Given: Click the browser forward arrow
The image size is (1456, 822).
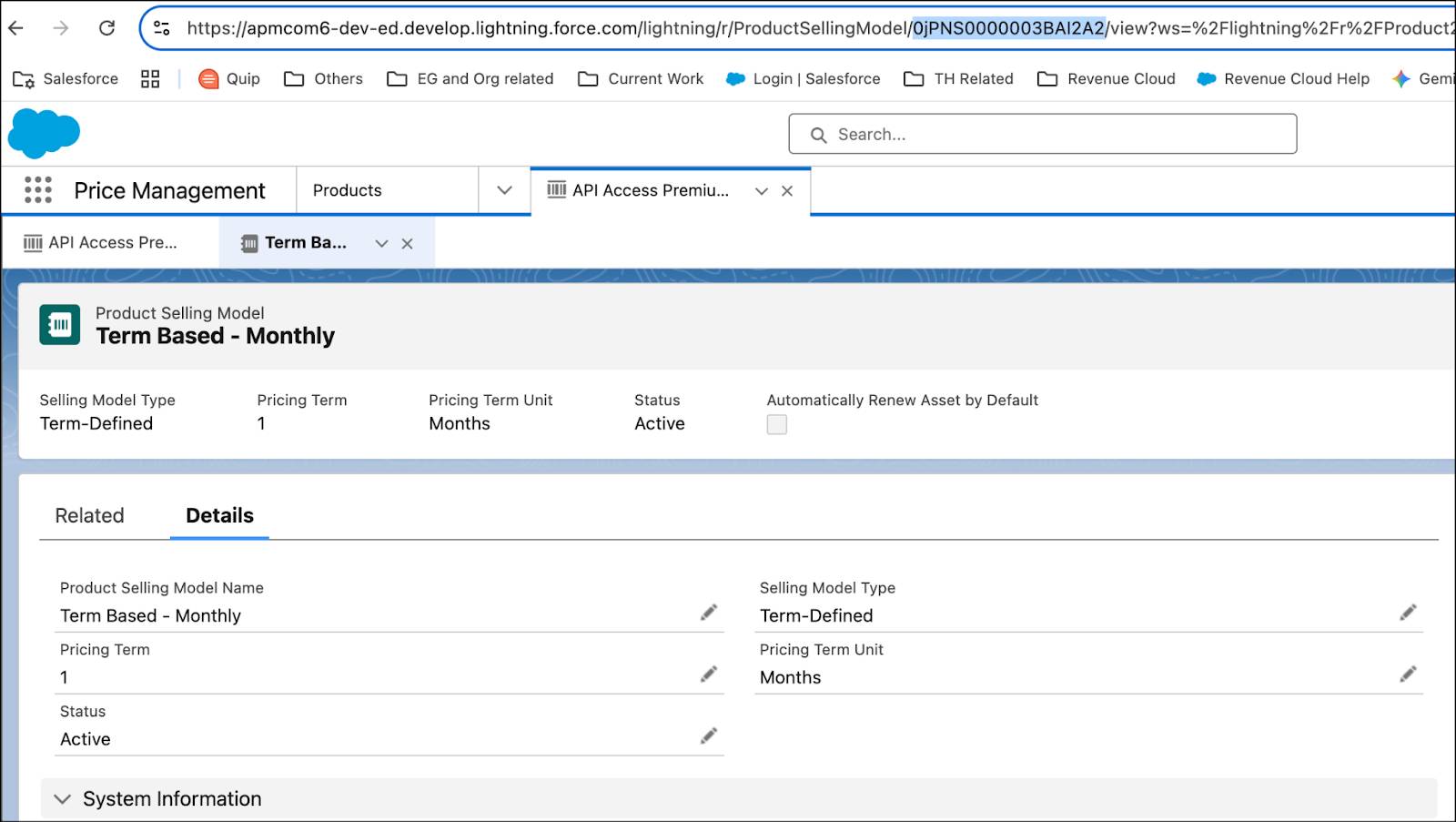Looking at the screenshot, I should coord(61,28).
